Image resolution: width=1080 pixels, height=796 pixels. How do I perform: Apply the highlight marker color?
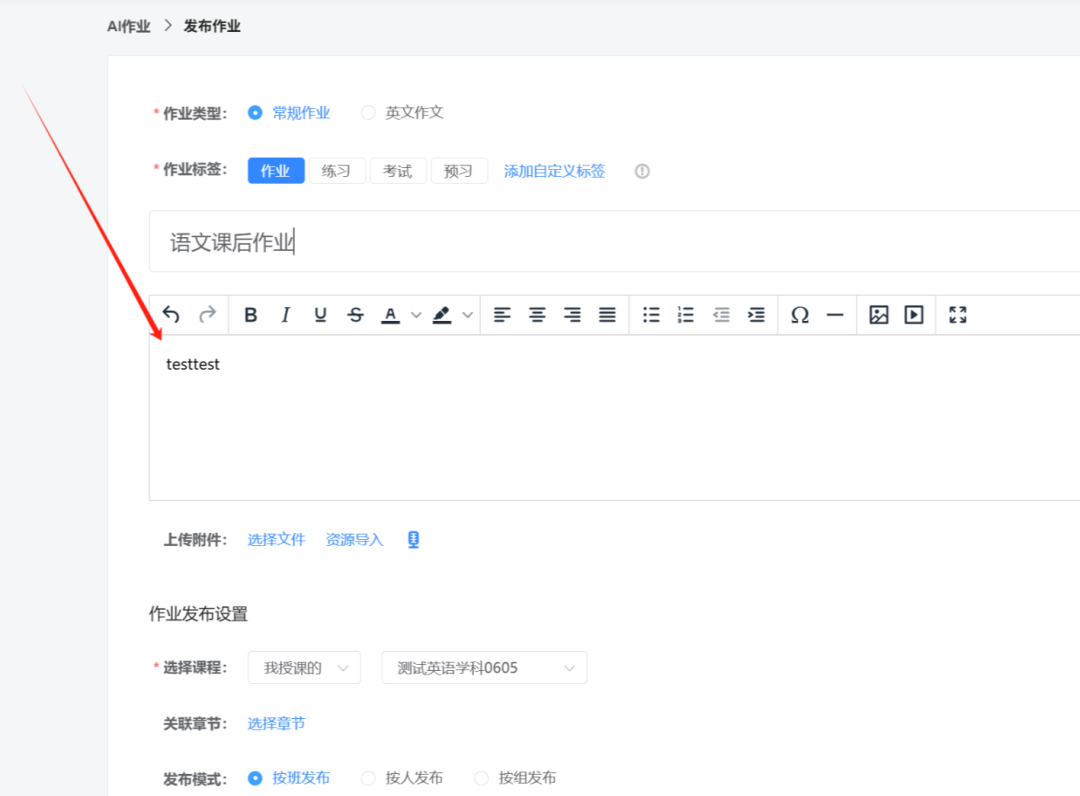pyautogui.click(x=442, y=315)
